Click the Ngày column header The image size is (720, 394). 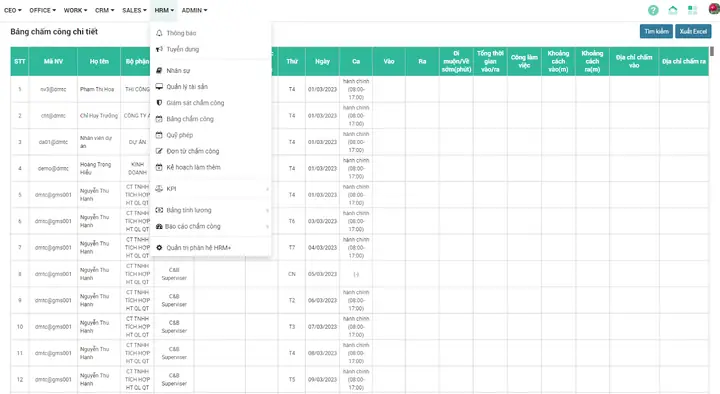coord(322,61)
